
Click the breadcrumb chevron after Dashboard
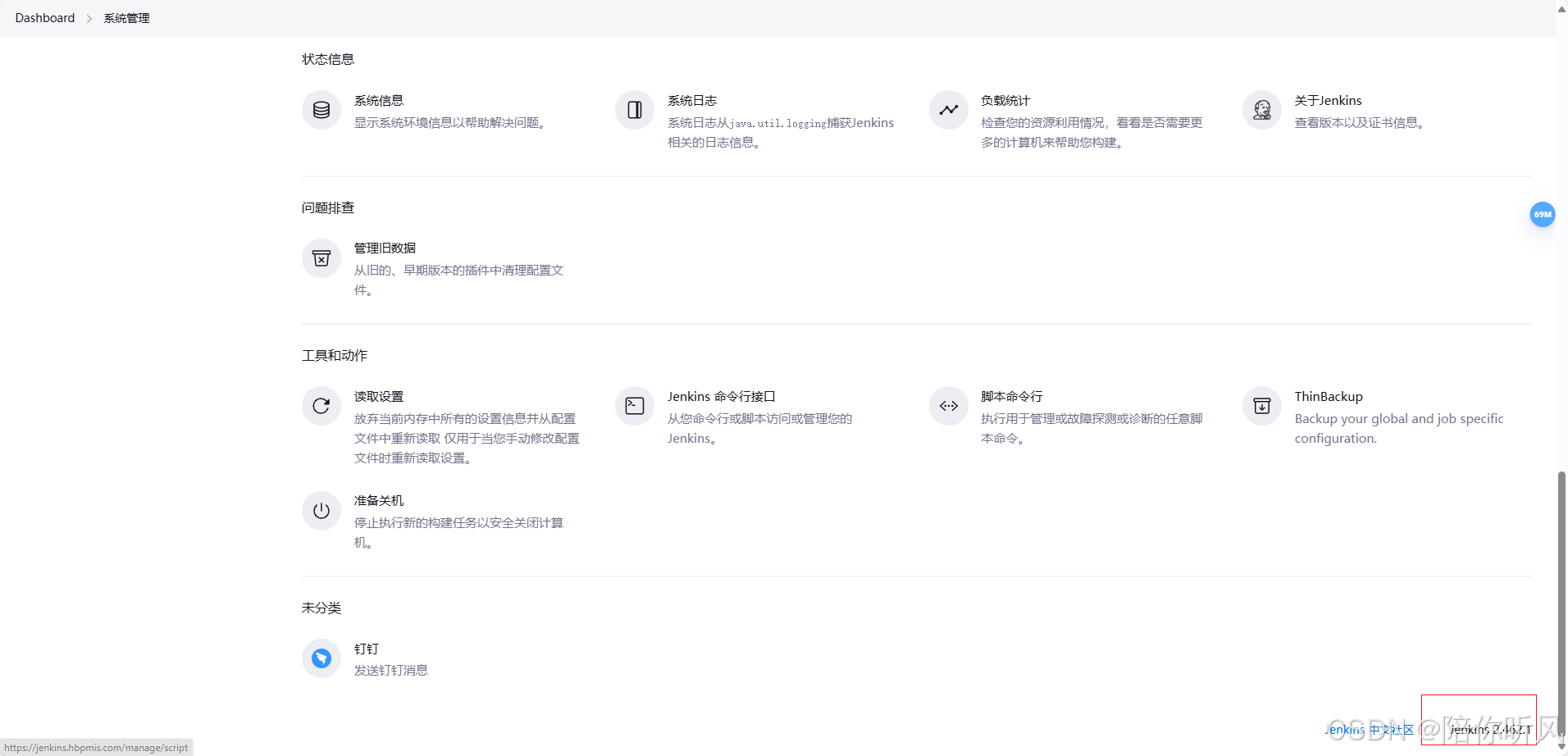pyautogui.click(x=89, y=17)
